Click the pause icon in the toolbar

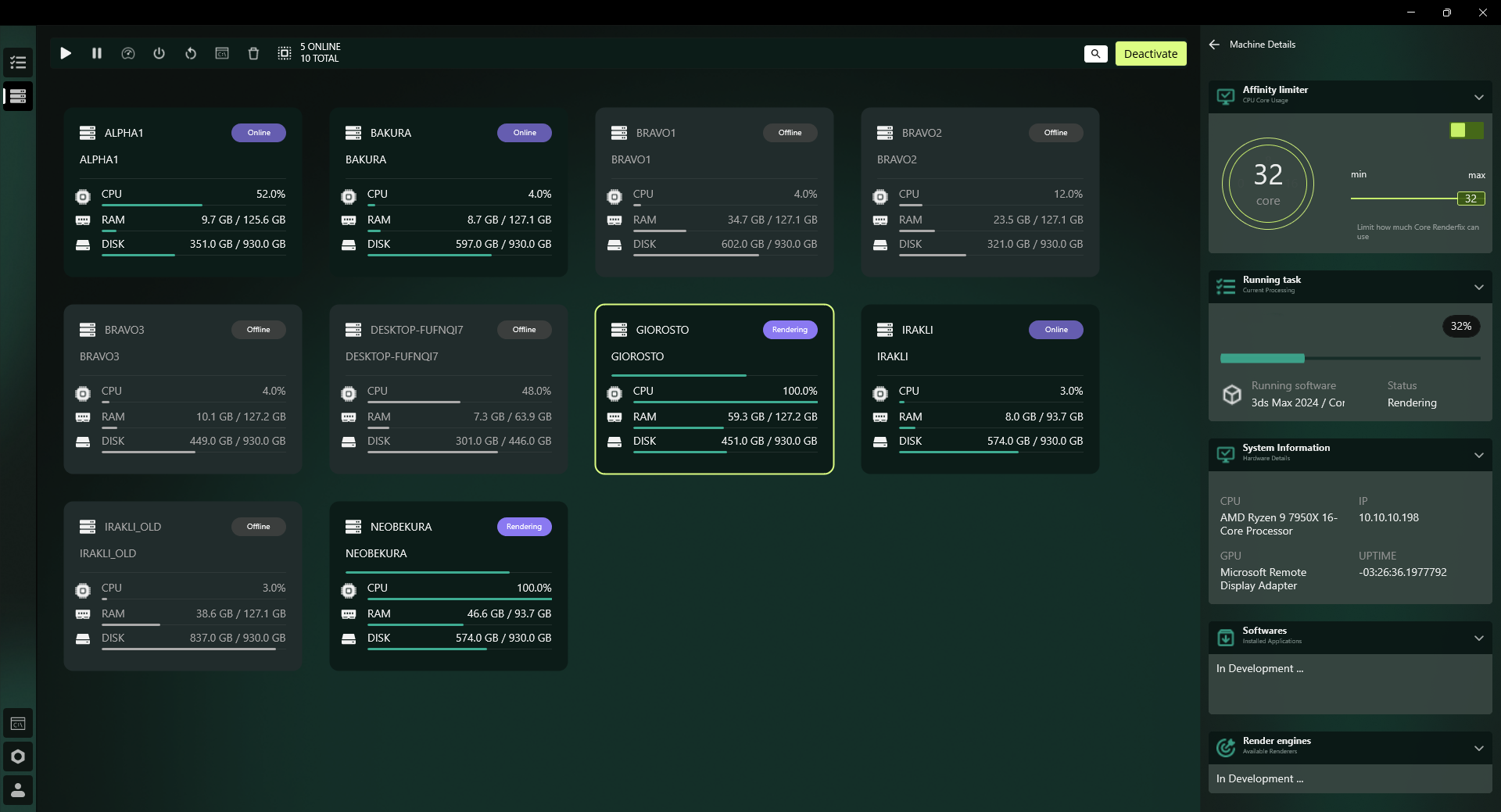pos(97,53)
